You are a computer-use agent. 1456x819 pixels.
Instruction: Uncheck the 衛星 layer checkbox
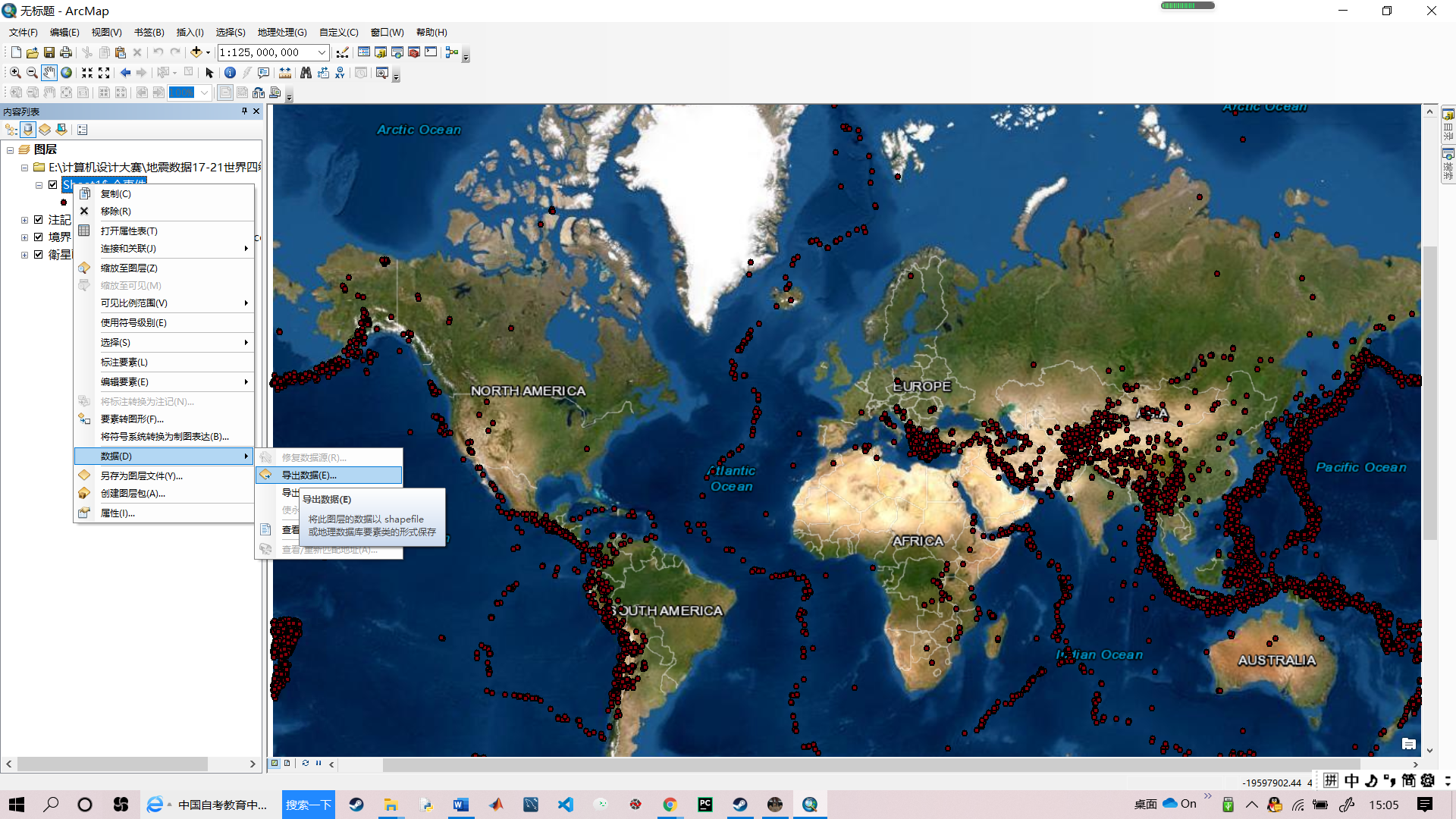[38, 255]
